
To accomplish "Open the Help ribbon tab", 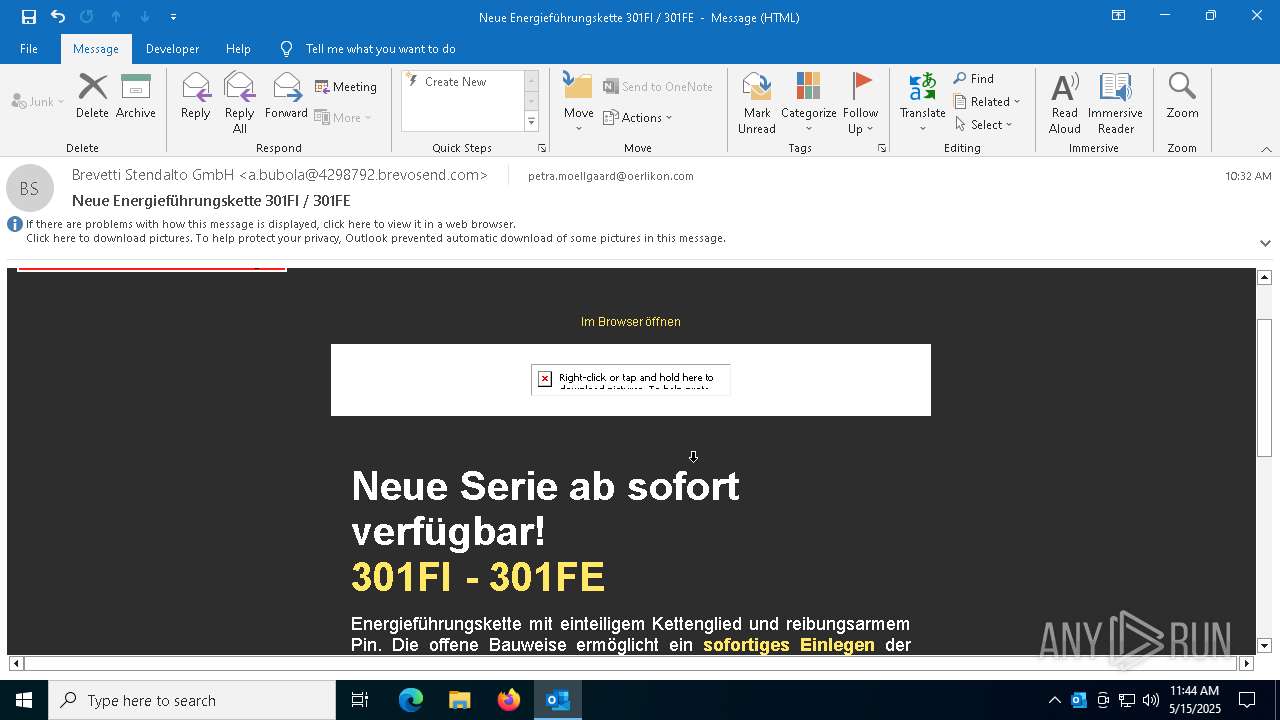I will pos(238,48).
